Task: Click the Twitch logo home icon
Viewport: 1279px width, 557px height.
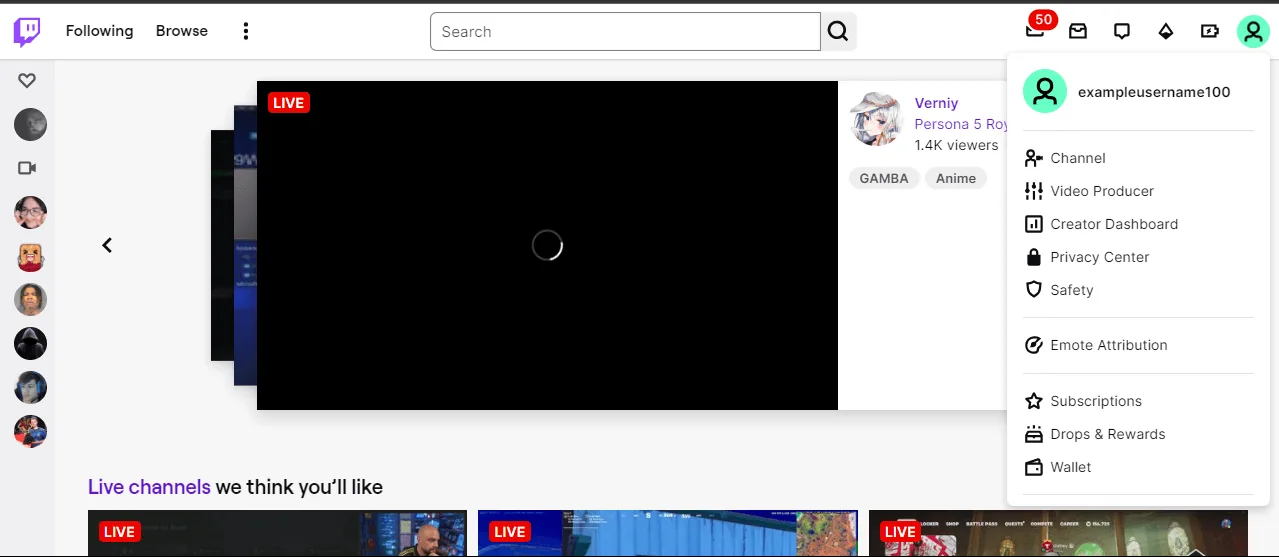Action: (27, 32)
